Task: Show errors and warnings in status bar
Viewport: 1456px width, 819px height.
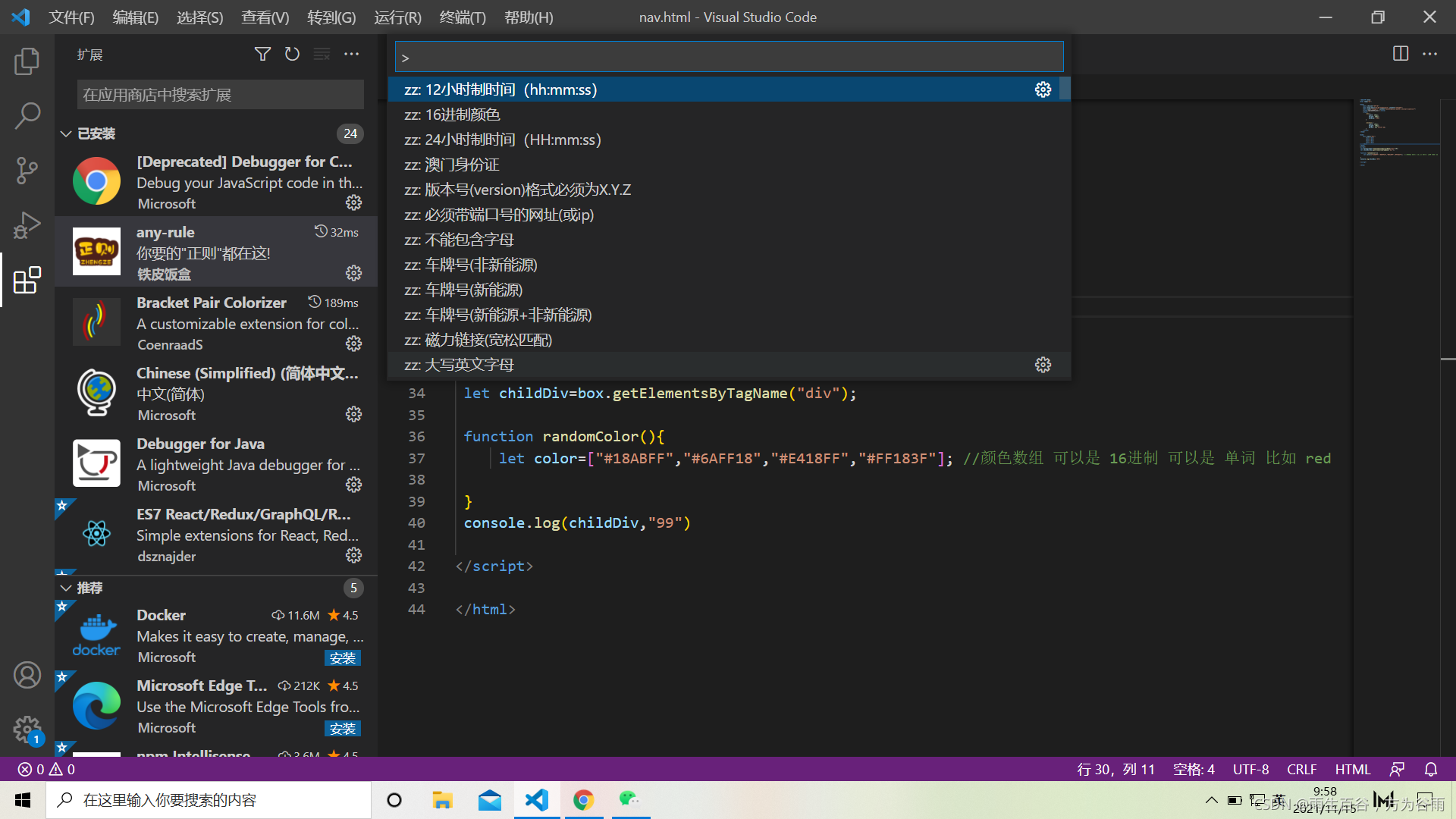Action: [x=46, y=769]
